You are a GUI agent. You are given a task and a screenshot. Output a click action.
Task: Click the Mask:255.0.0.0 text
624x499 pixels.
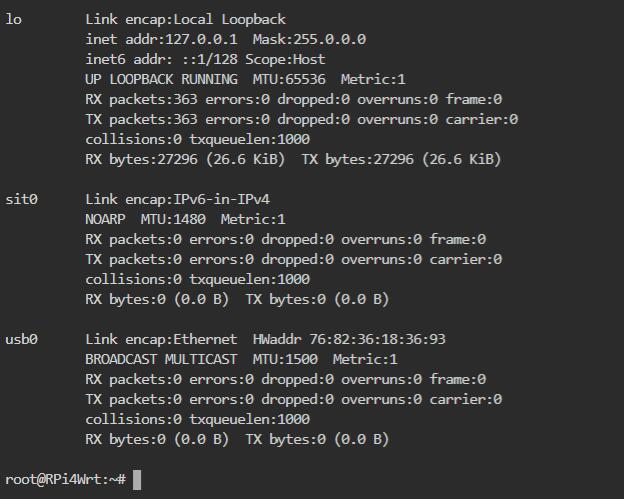click(309, 39)
